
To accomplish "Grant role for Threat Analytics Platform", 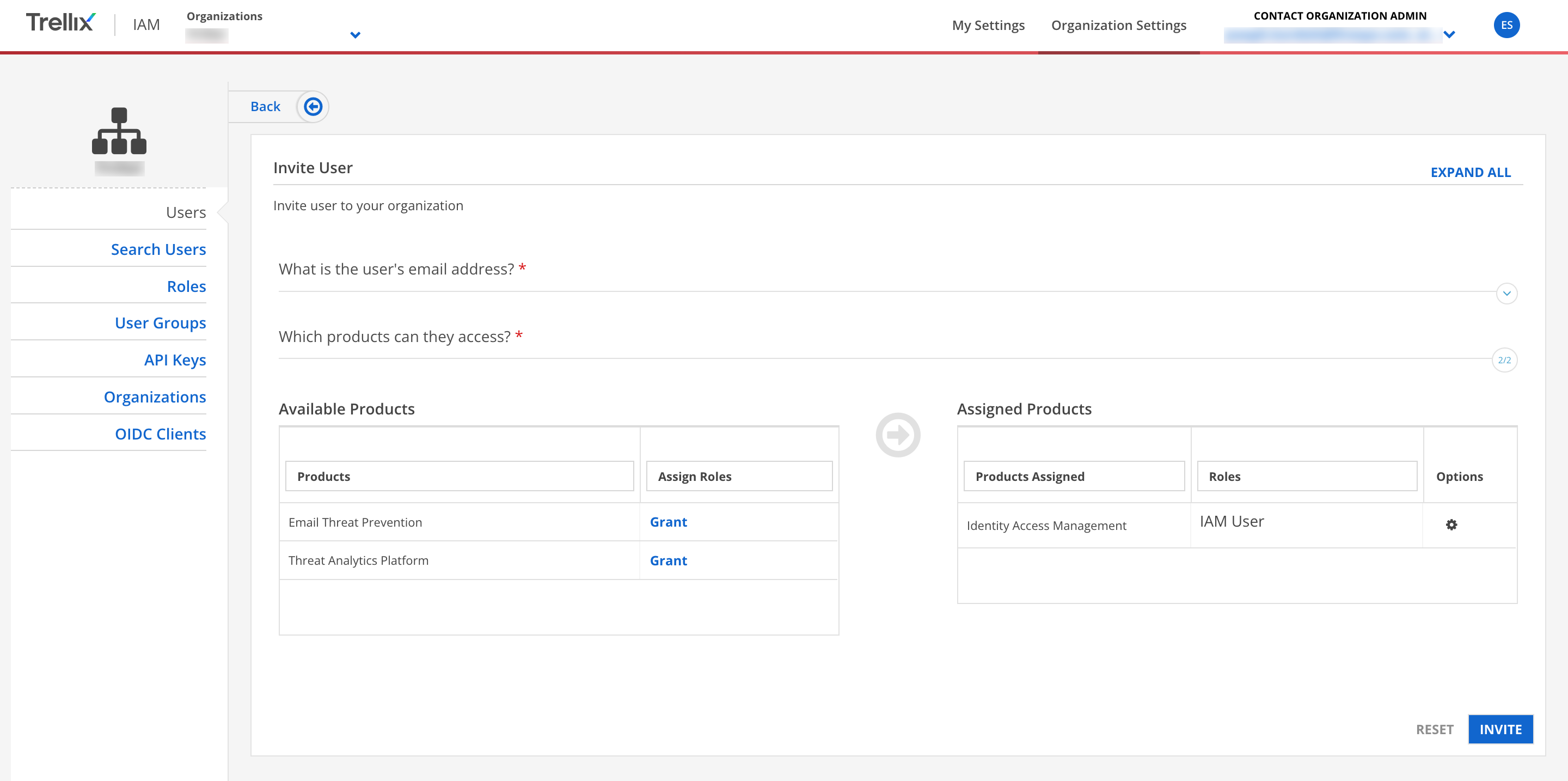I will pos(669,560).
